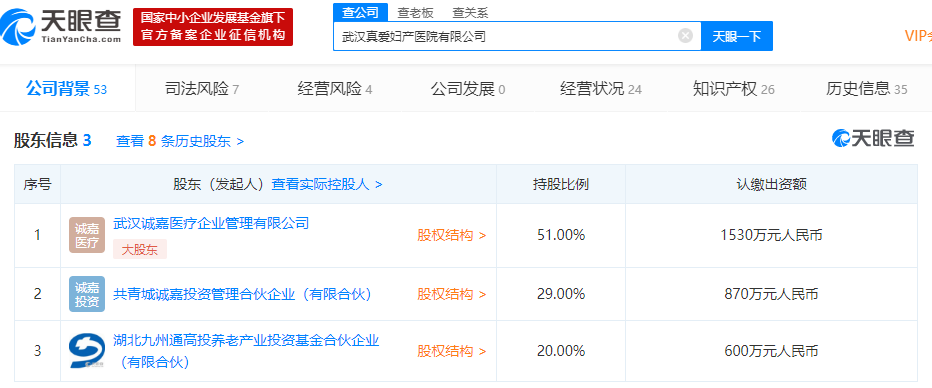
Task: Open the 公司背景 tab
Action: [66, 89]
